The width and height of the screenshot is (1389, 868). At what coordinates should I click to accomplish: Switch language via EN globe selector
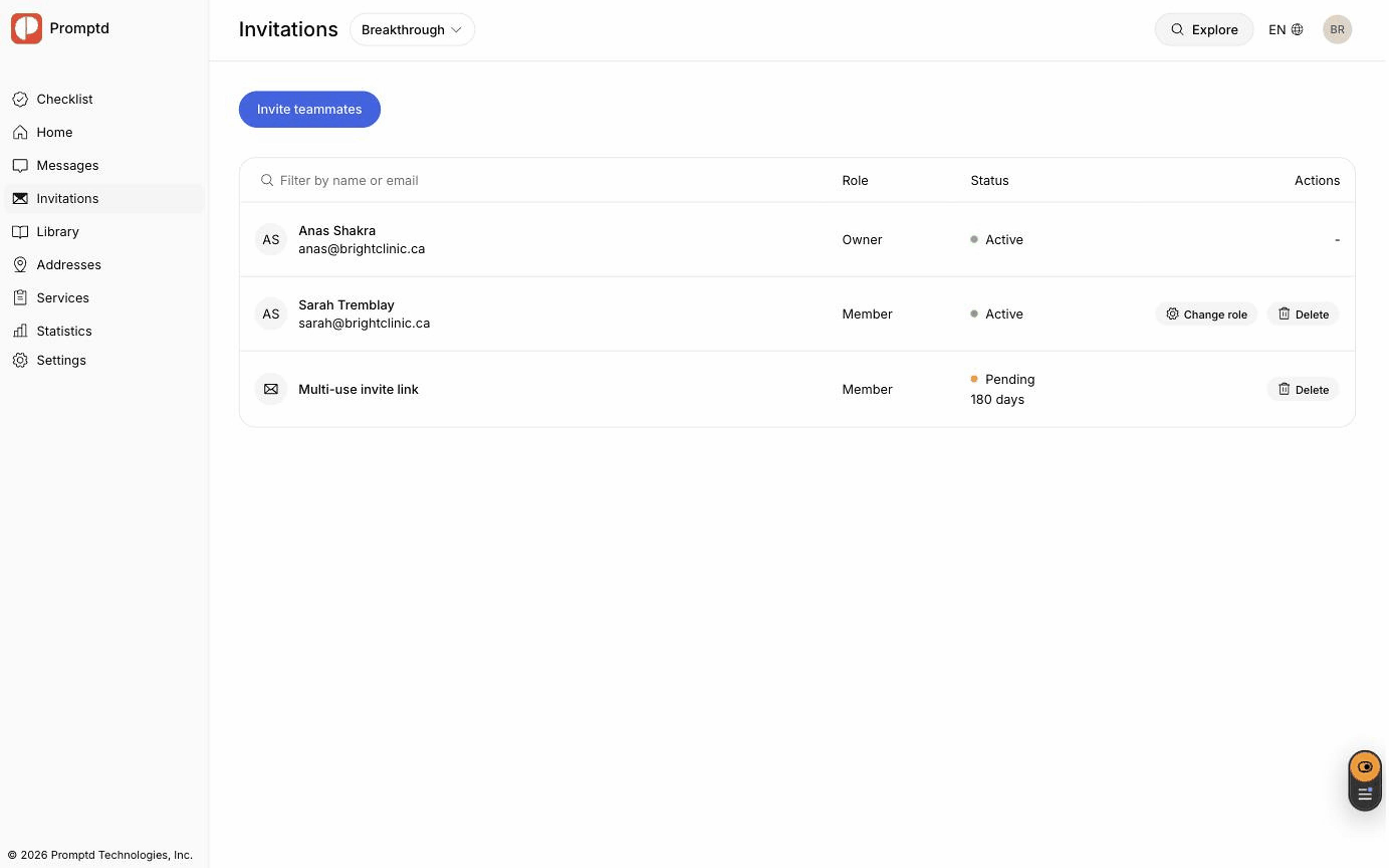tap(1285, 30)
